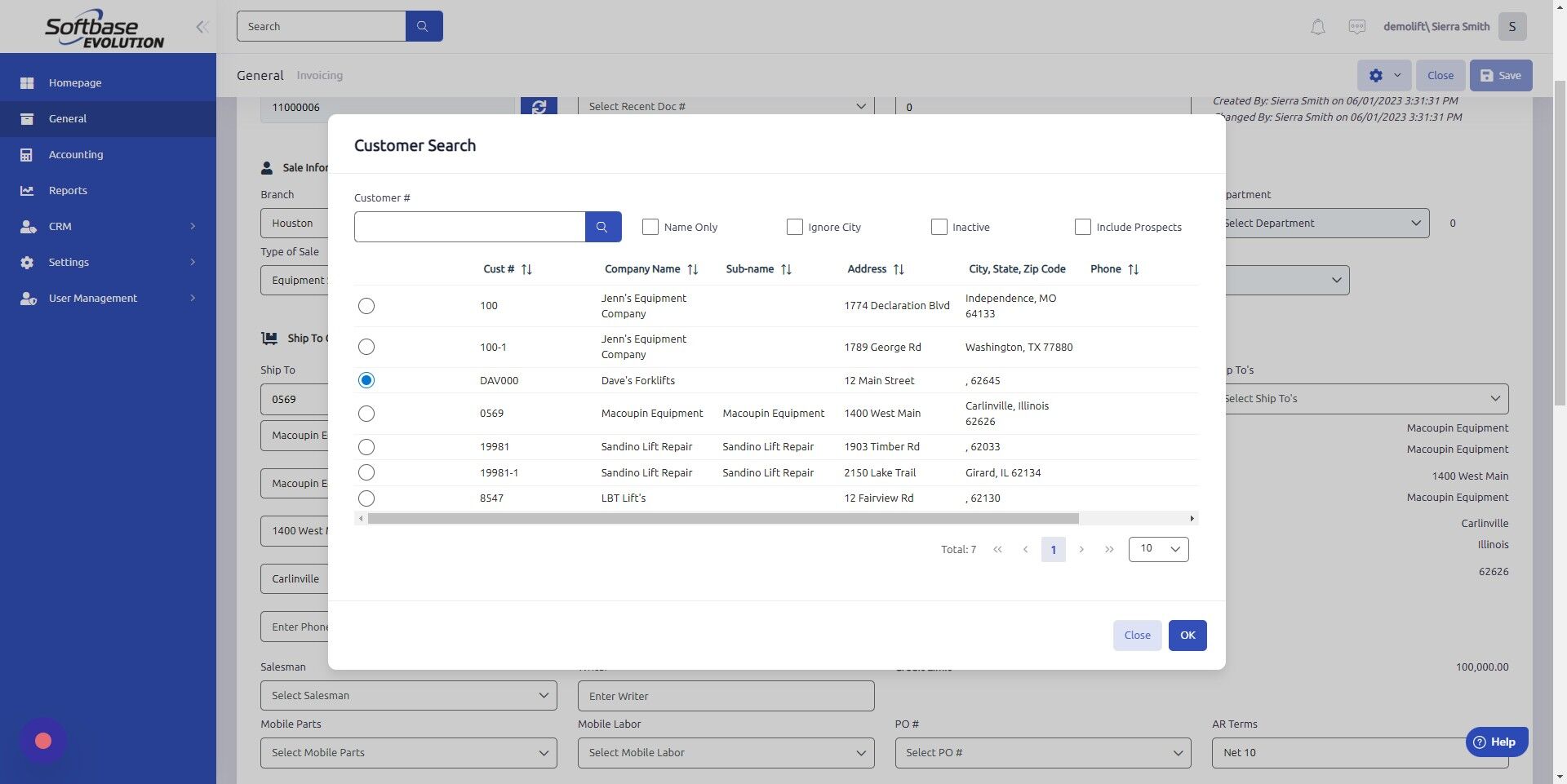Focus the Customer # input field

[469, 227]
